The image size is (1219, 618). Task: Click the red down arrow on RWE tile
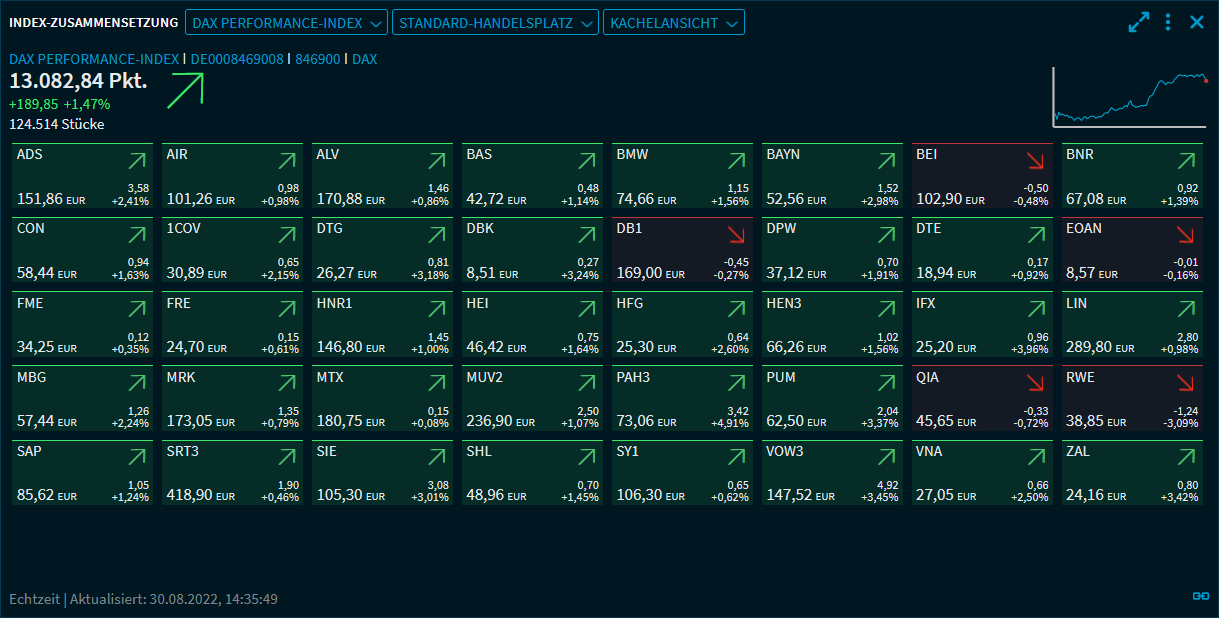tap(1186, 383)
